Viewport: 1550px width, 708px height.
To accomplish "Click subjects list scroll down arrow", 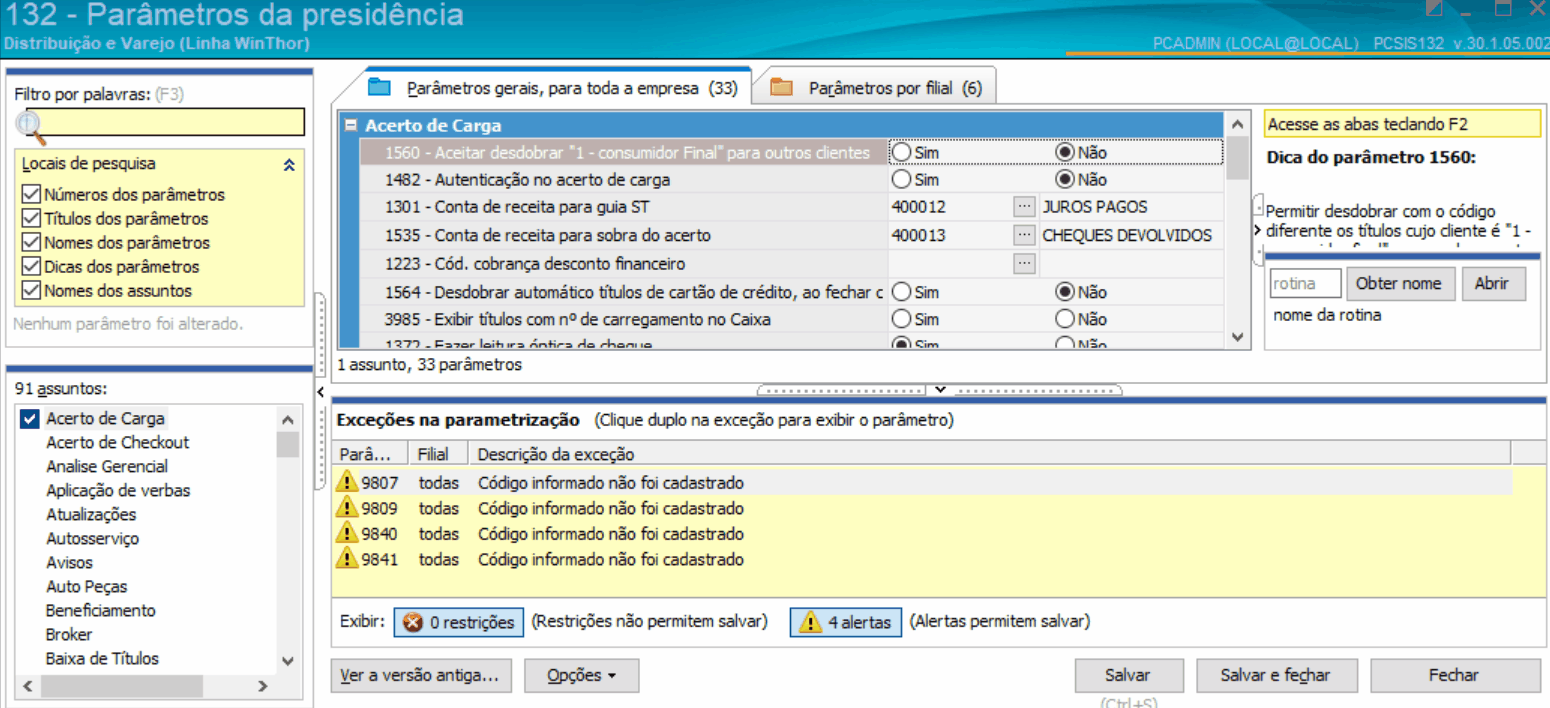I will [x=288, y=661].
